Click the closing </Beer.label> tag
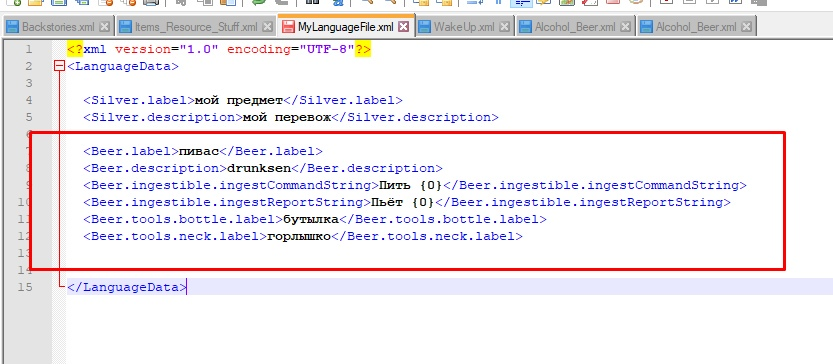 pos(271,151)
